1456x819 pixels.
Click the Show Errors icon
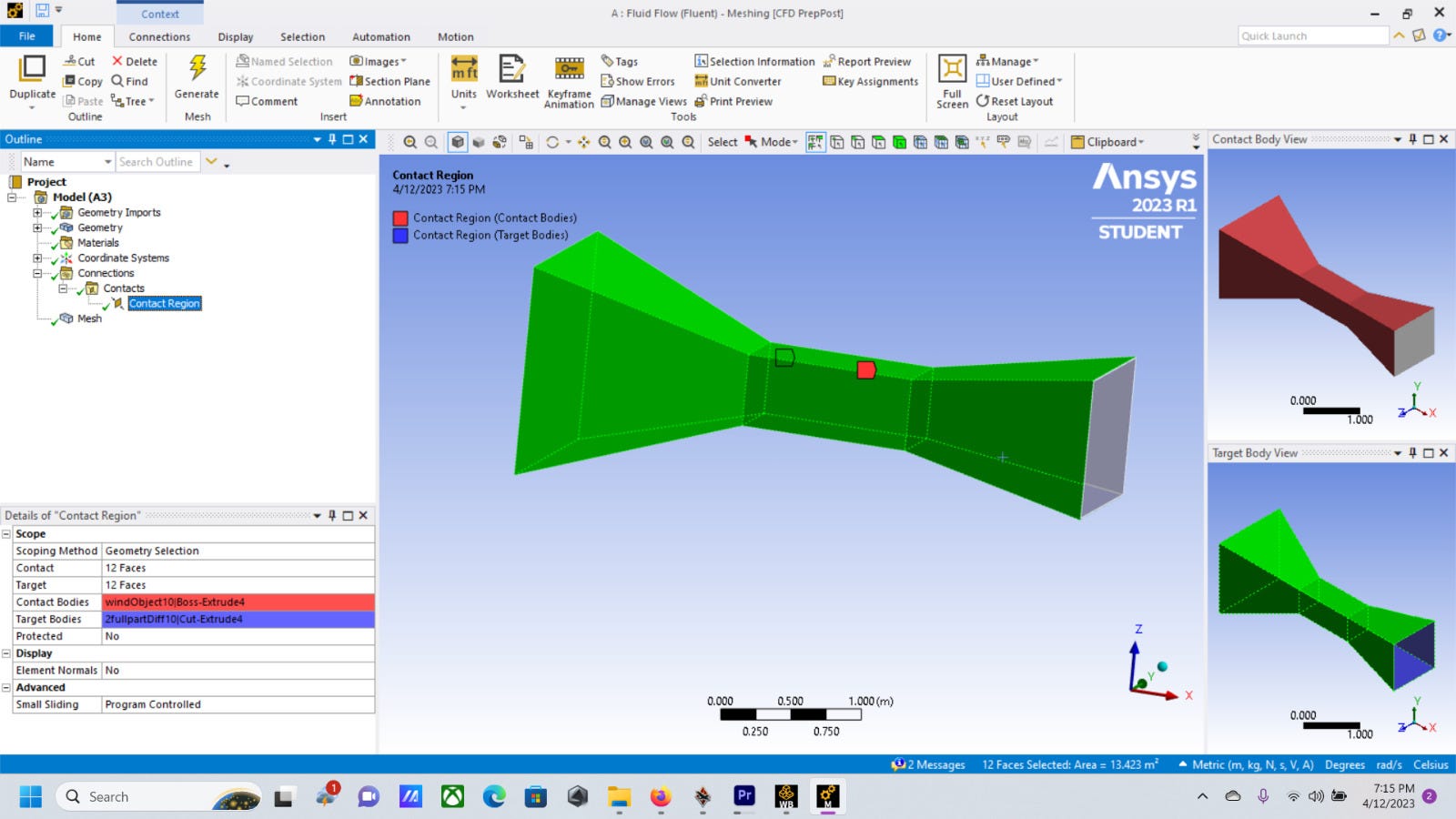pos(608,81)
